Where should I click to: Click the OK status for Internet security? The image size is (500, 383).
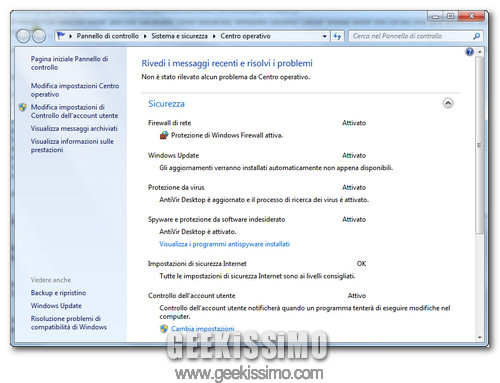pyautogui.click(x=361, y=264)
